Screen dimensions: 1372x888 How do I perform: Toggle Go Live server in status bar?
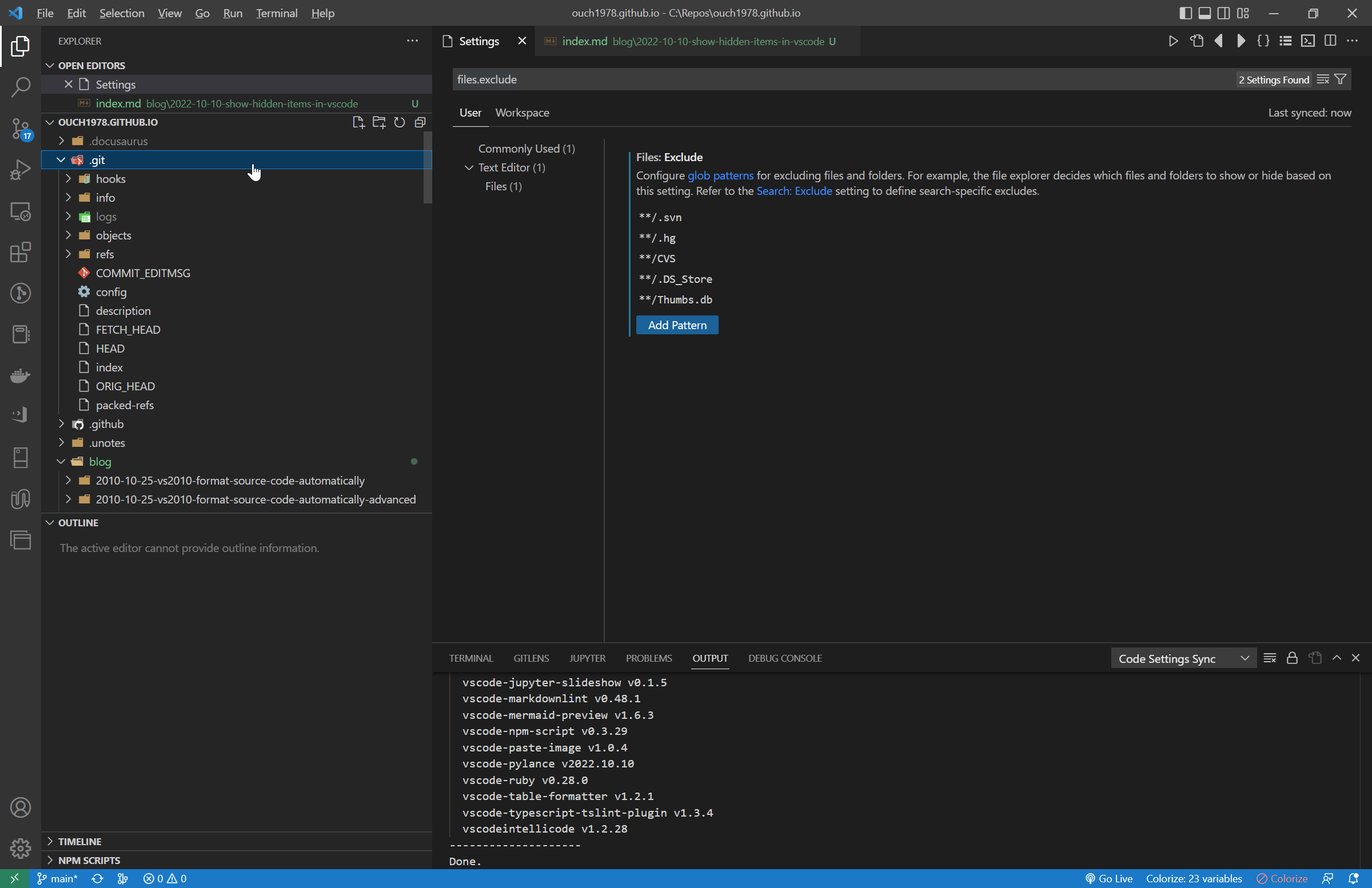pos(1109,879)
